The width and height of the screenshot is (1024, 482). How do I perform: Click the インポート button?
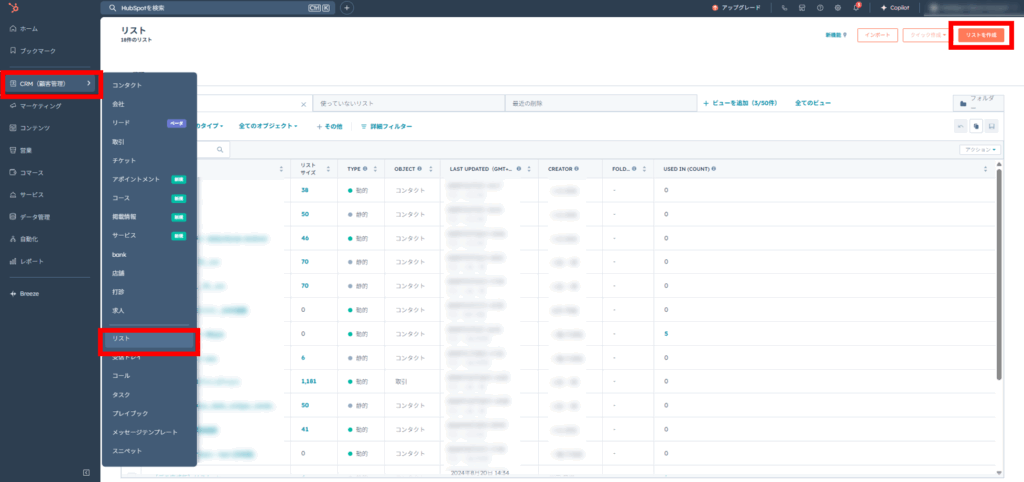877,35
